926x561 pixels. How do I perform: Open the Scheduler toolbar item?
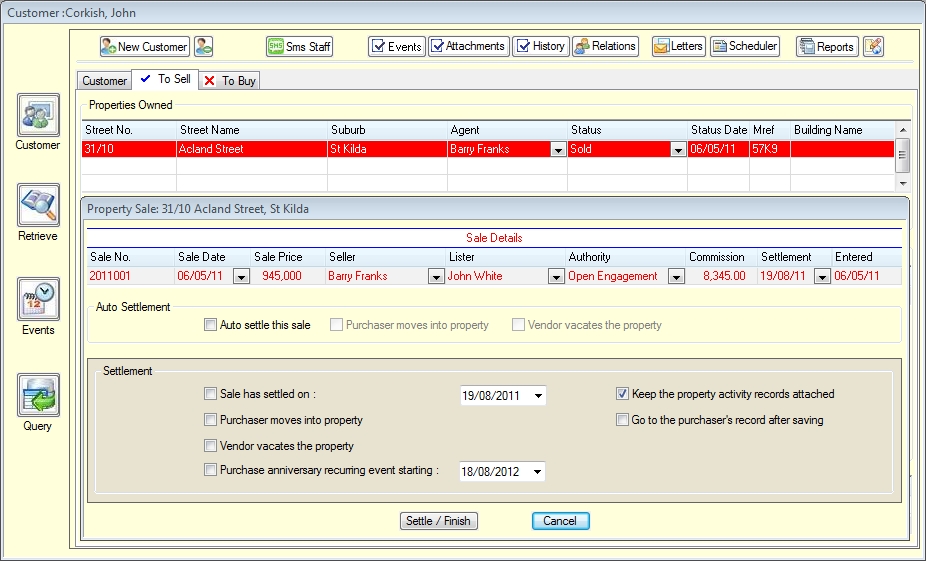[x=745, y=46]
